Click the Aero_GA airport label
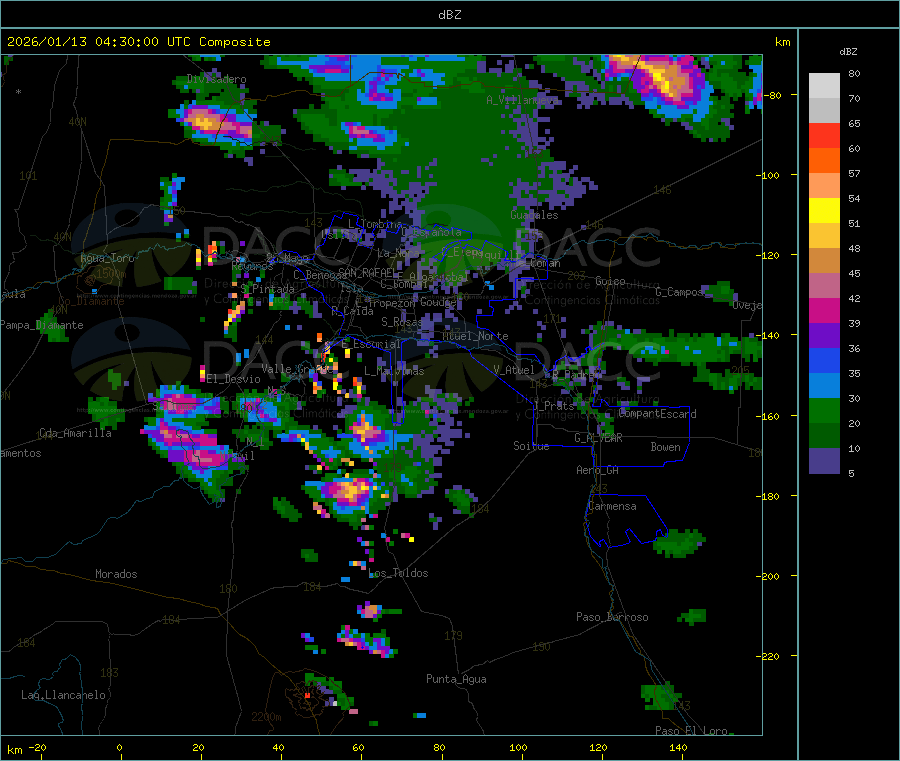This screenshot has height=761, width=900. pyautogui.click(x=597, y=470)
